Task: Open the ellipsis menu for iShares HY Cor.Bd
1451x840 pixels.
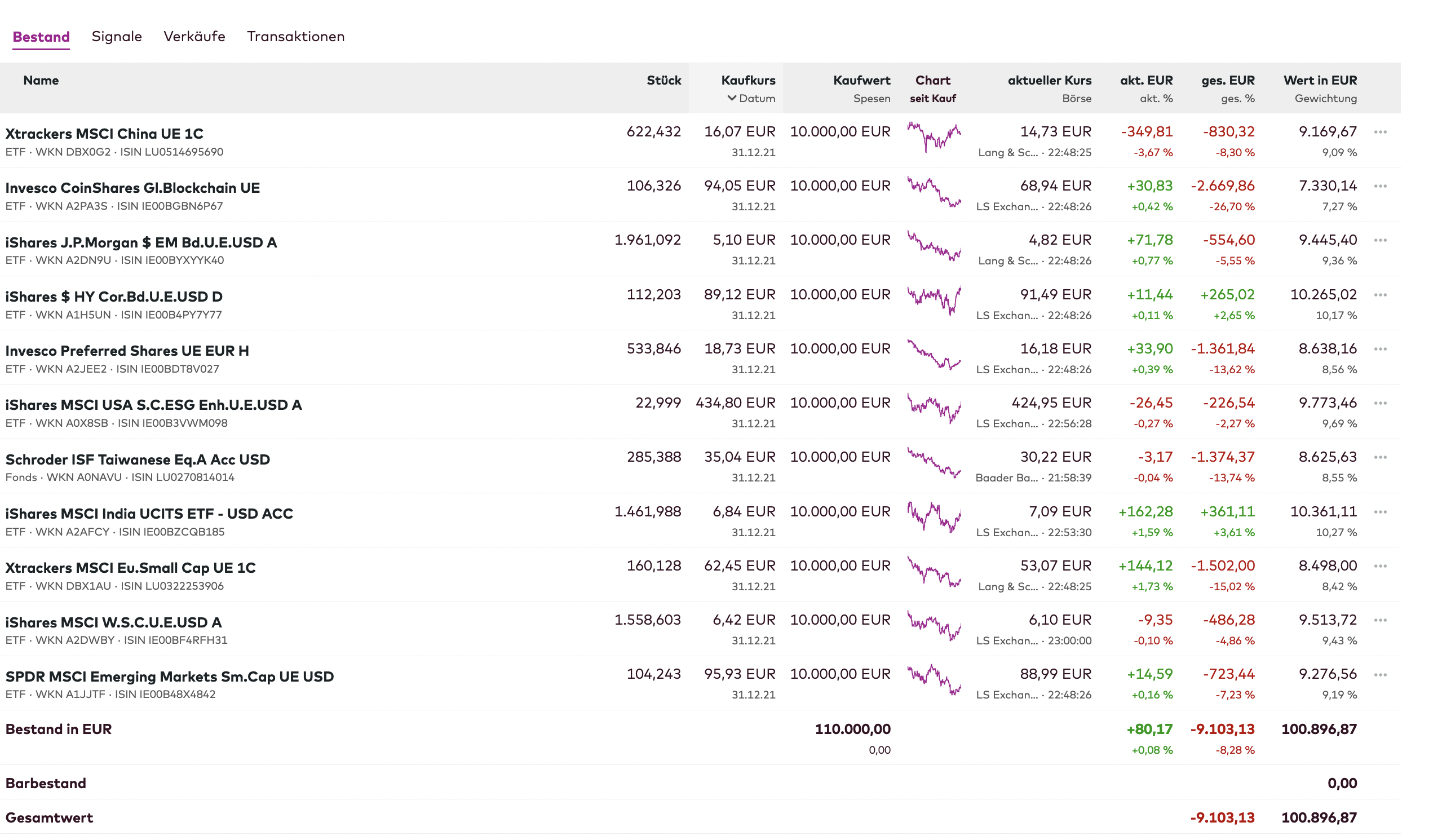Action: (1379, 295)
